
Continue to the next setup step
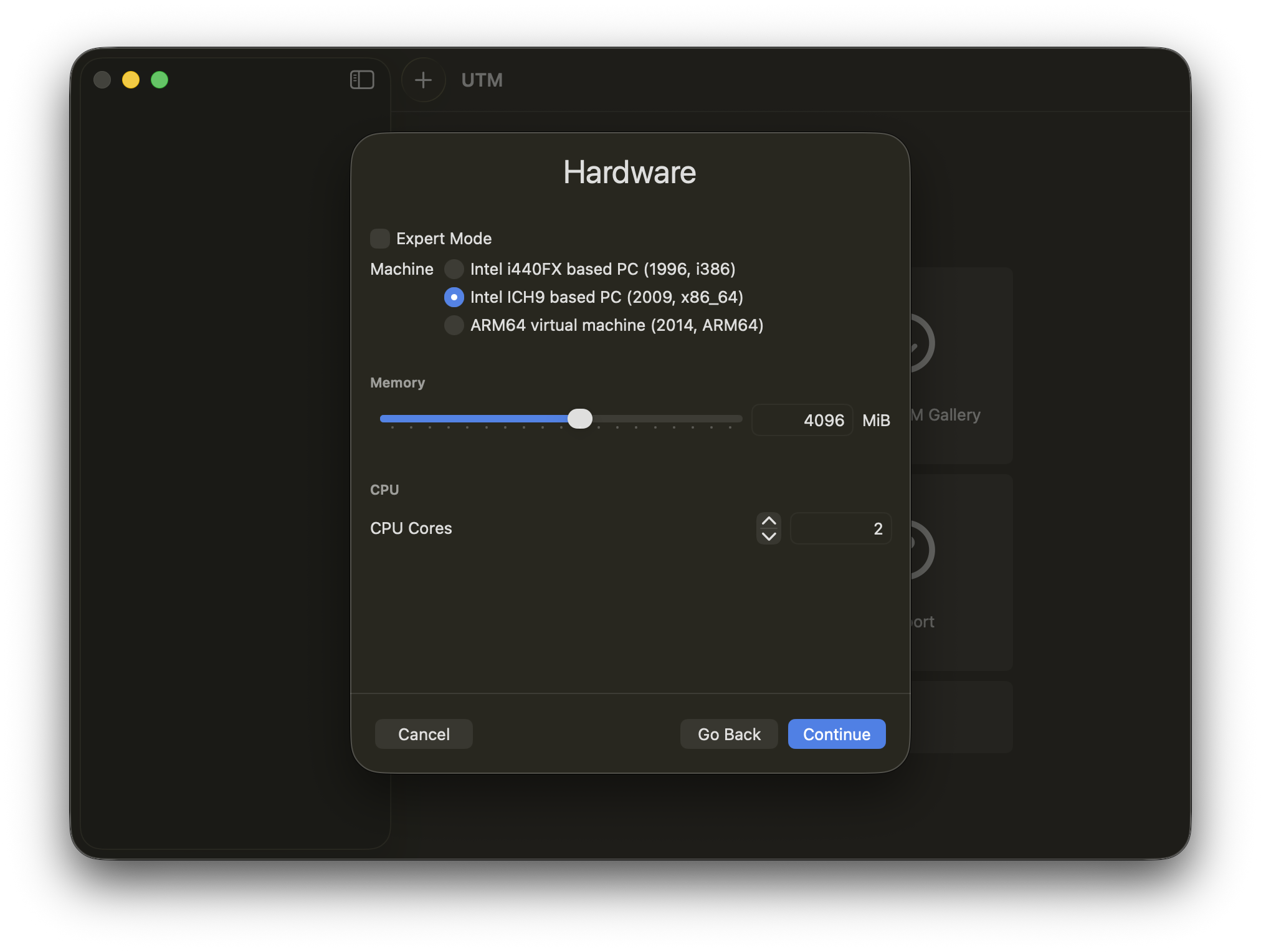pyautogui.click(x=836, y=734)
